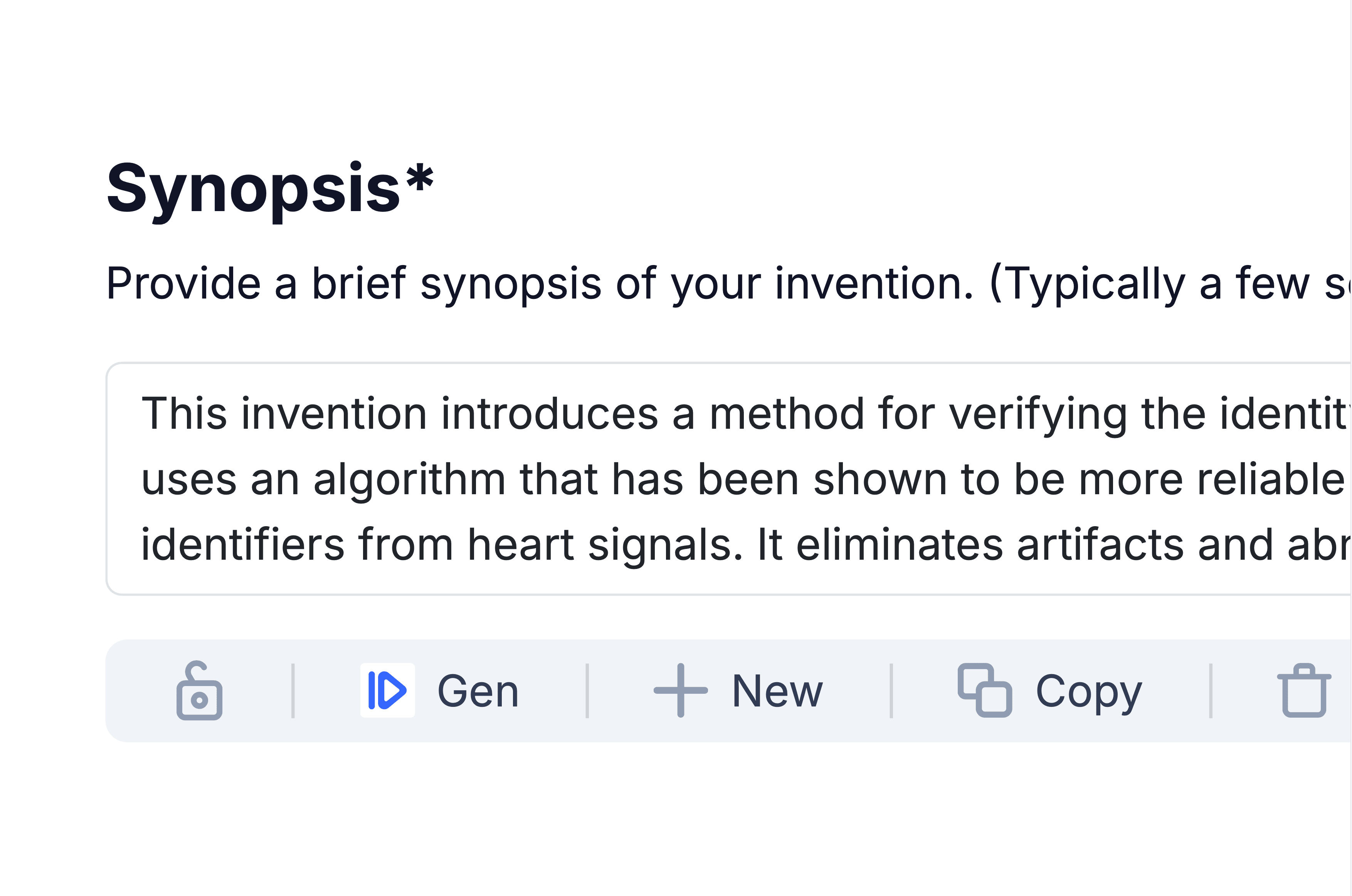
Task: Click the plus icon beside New
Action: point(680,690)
